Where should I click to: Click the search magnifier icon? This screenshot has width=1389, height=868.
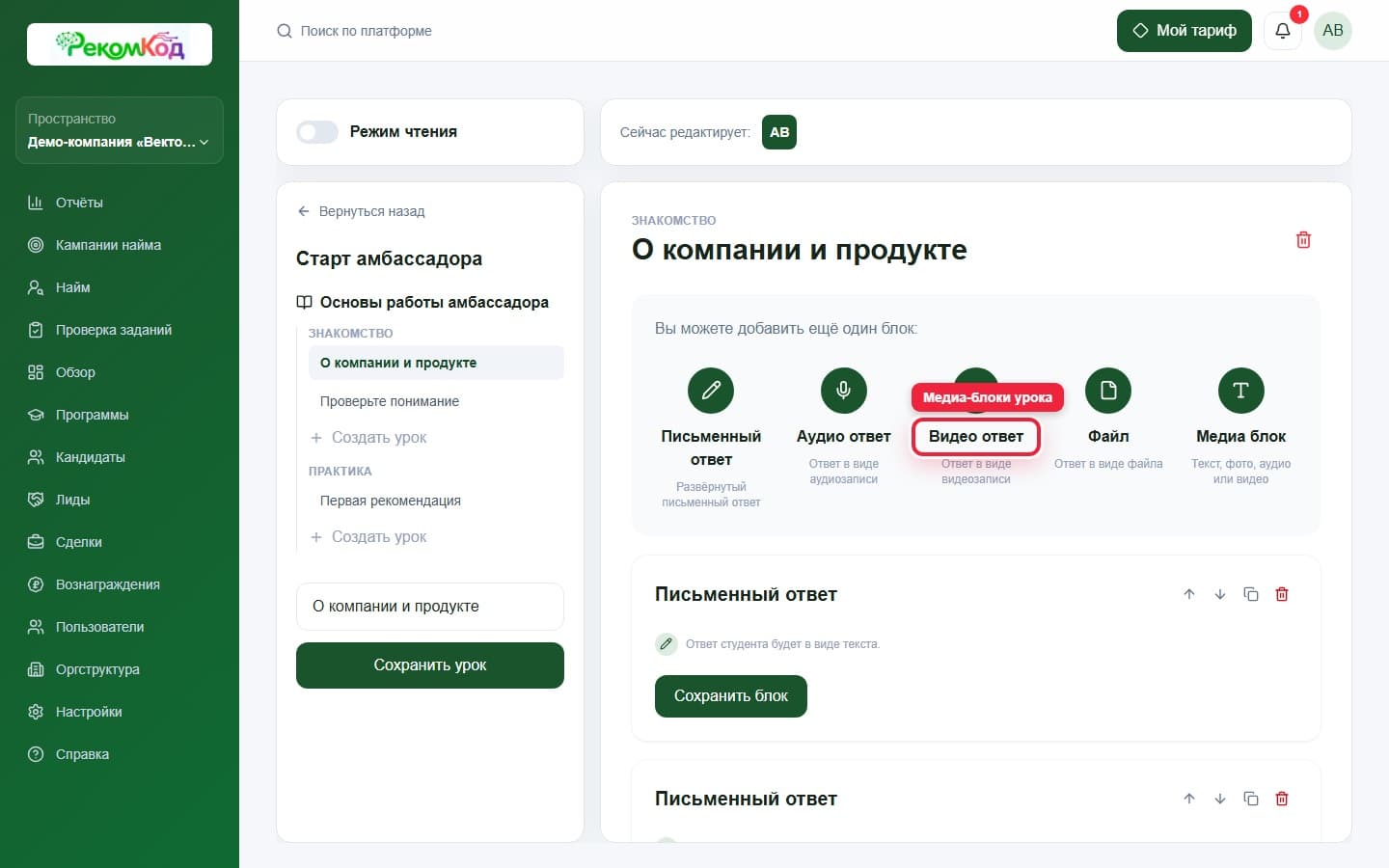coord(285,31)
